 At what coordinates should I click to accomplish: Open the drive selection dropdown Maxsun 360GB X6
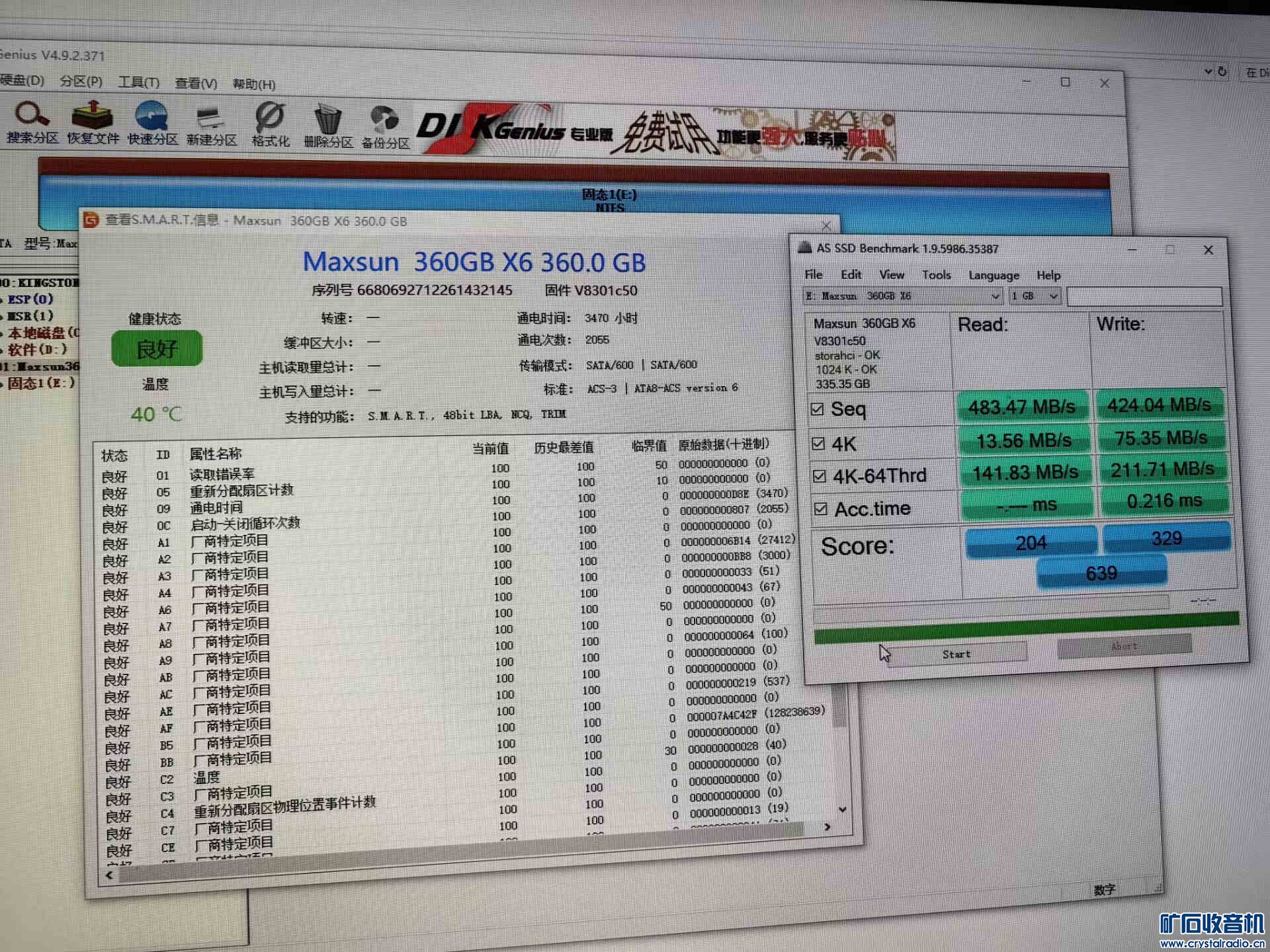(x=902, y=296)
